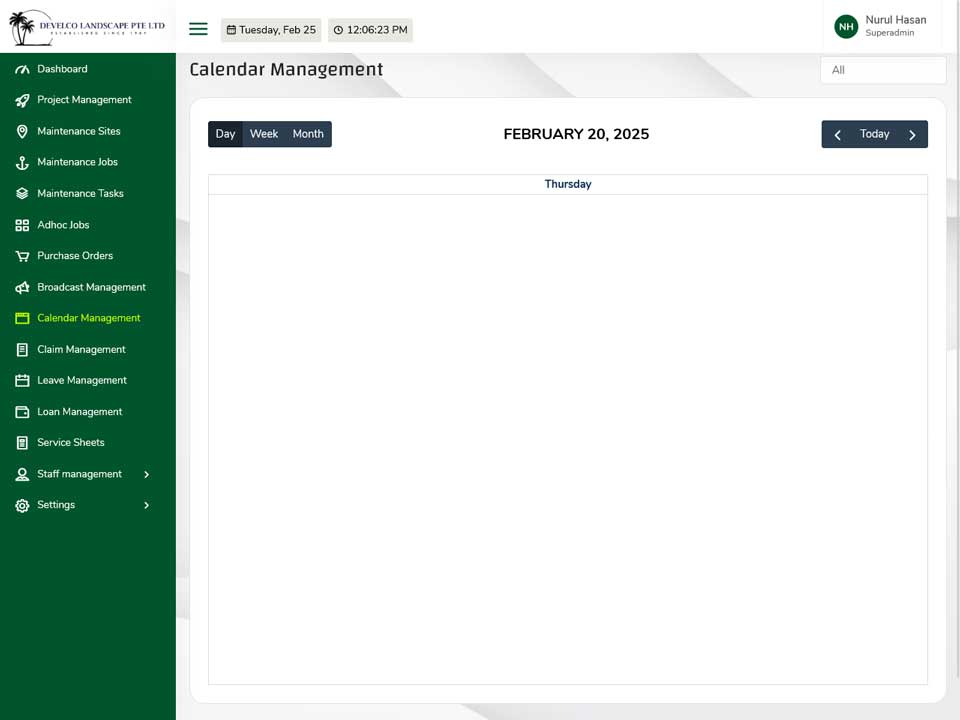
Task: Go to the previous day arrow
Action: point(838,135)
